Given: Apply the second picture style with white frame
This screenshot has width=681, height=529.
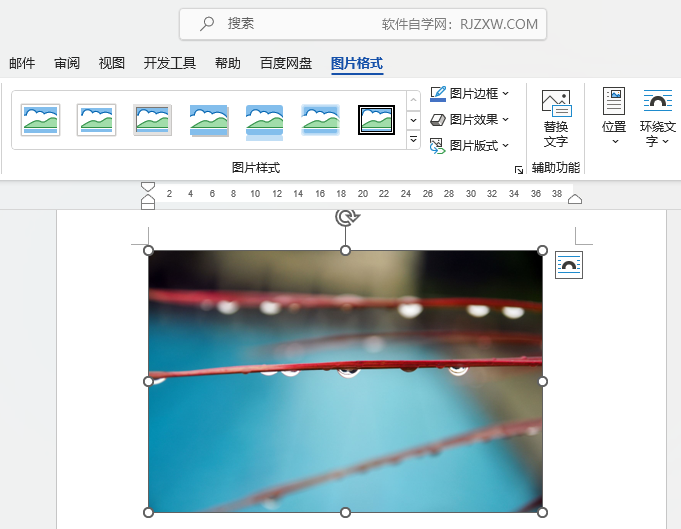Looking at the screenshot, I should [x=96, y=120].
